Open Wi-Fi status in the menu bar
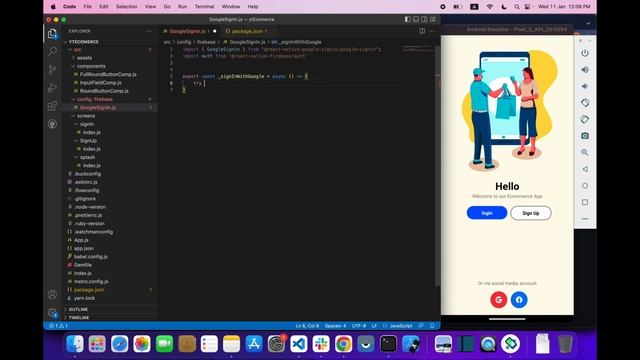 click(489, 7)
